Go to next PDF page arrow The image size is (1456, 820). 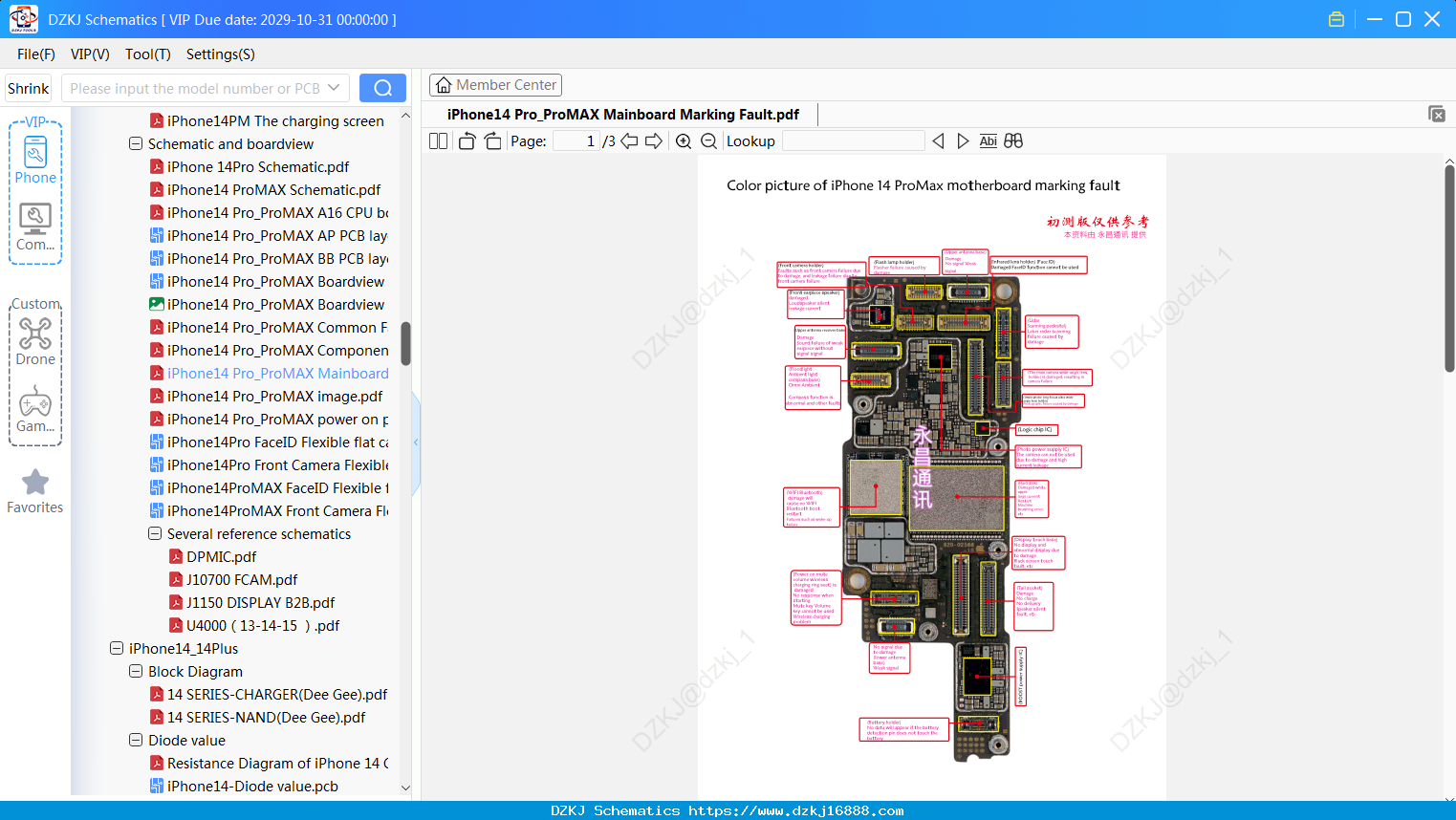[654, 140]
